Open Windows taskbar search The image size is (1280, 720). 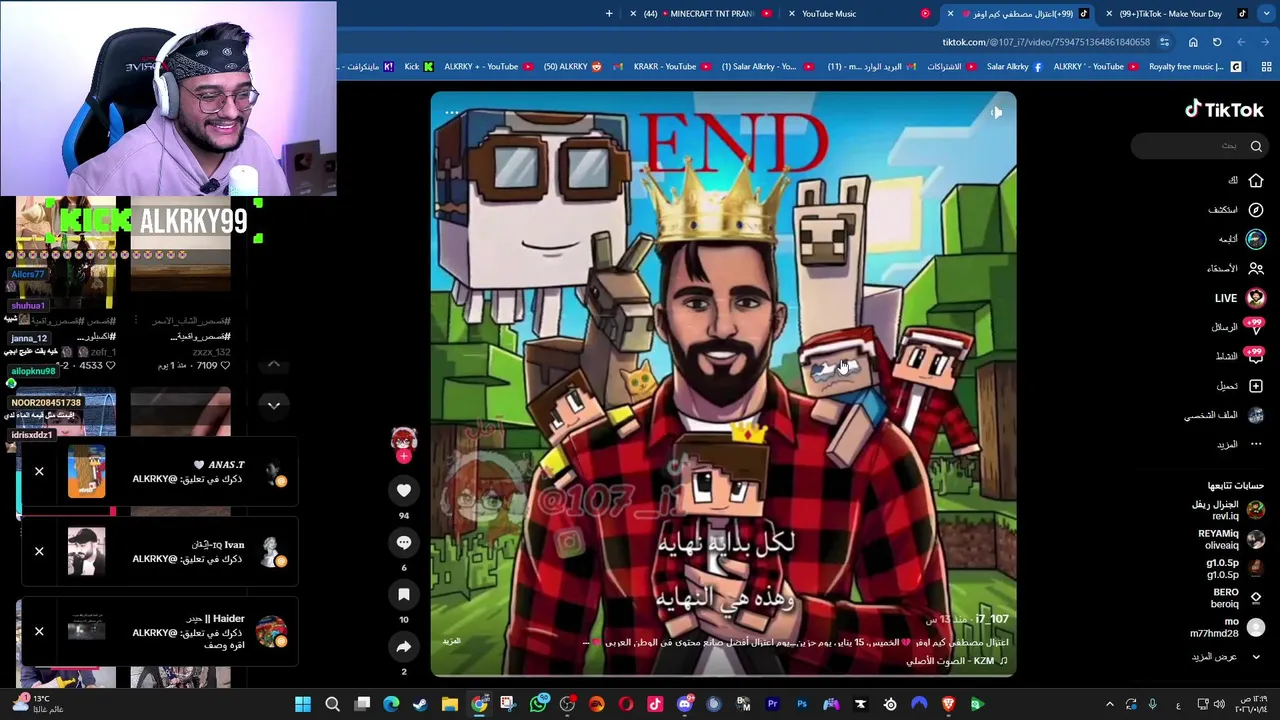click(x=333, y=705)
